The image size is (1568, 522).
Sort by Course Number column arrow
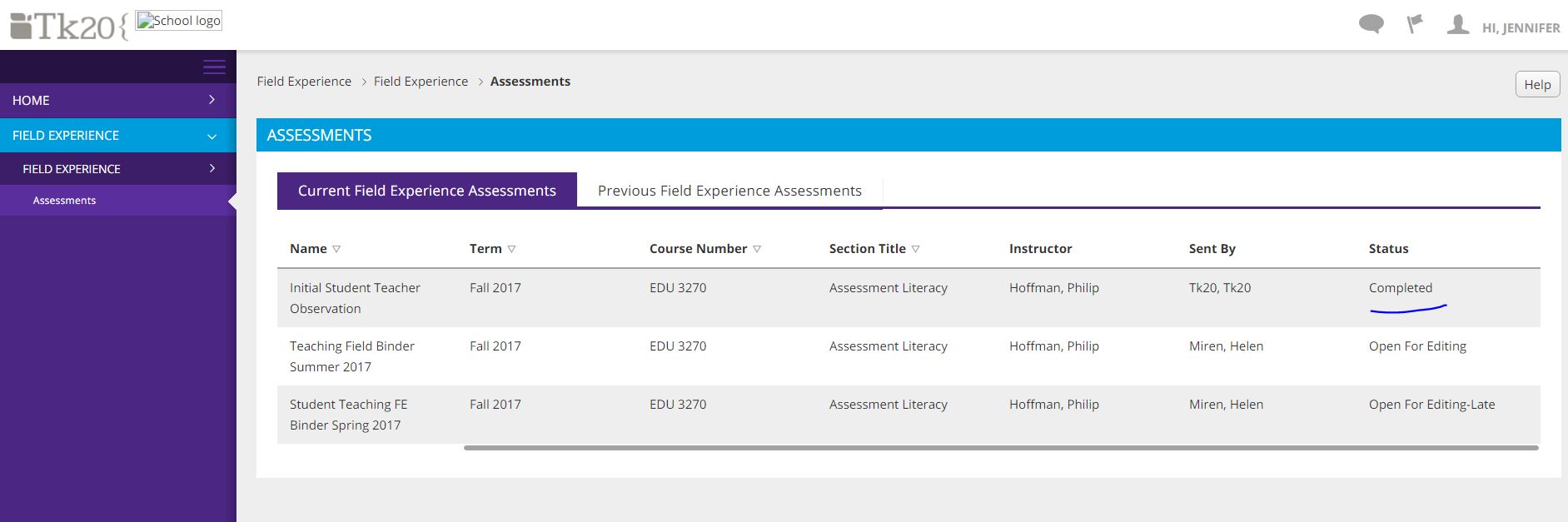pyautogui.click(x=757, y=249)
